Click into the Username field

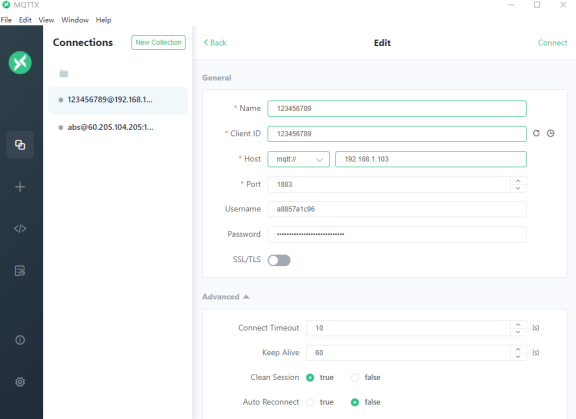(397, 209)
